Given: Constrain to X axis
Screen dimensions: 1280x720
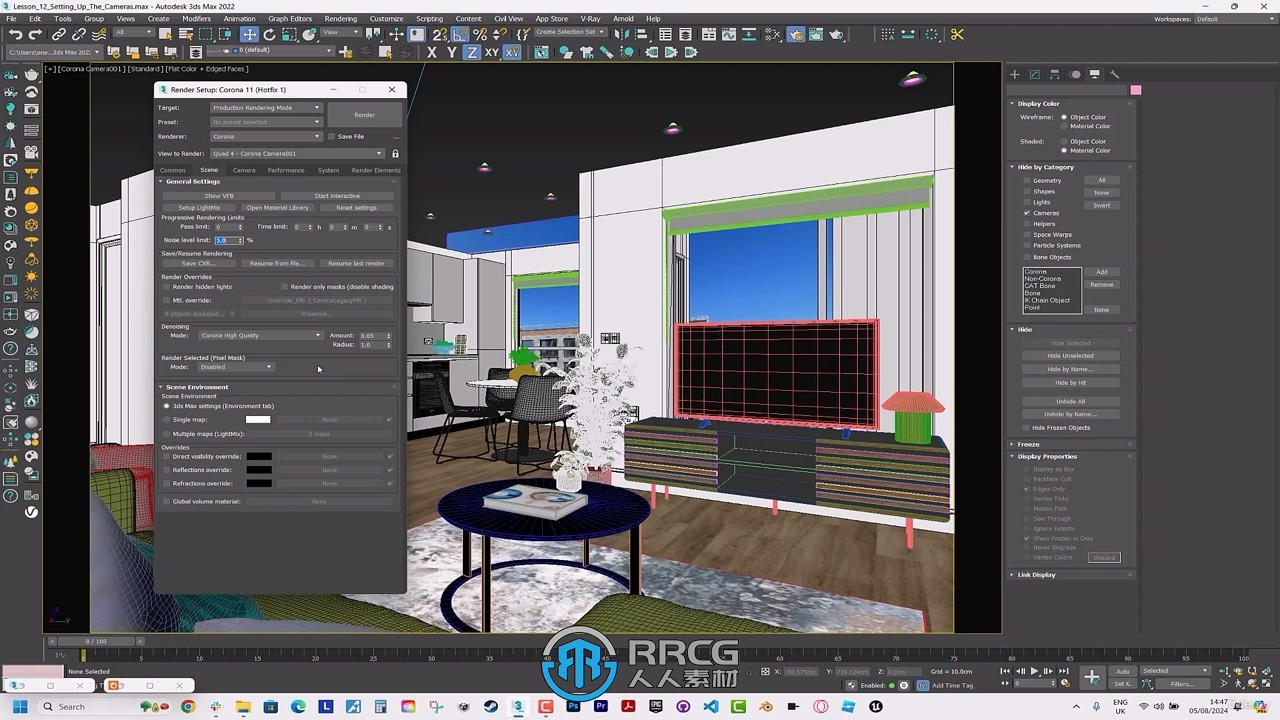Looking at the screenshot, I should 432,52.
